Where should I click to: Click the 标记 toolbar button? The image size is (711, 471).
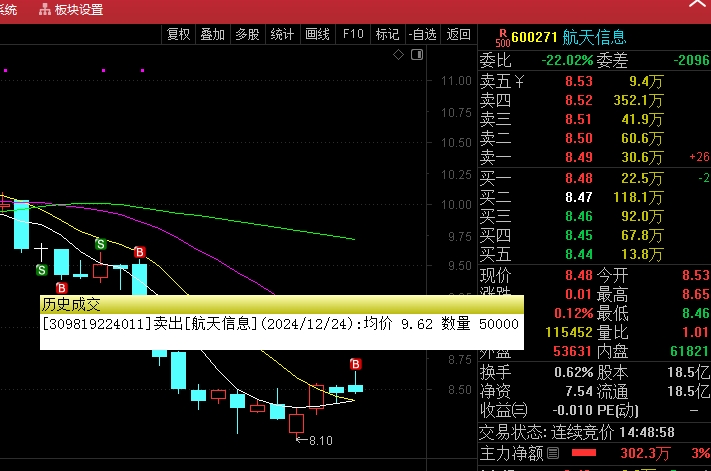387,34
